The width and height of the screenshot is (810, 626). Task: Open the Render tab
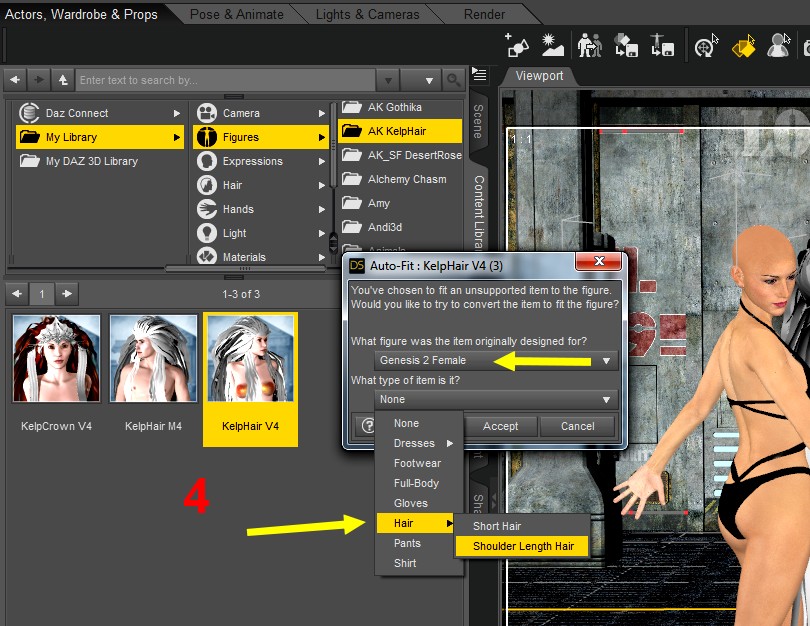(484, 14)
